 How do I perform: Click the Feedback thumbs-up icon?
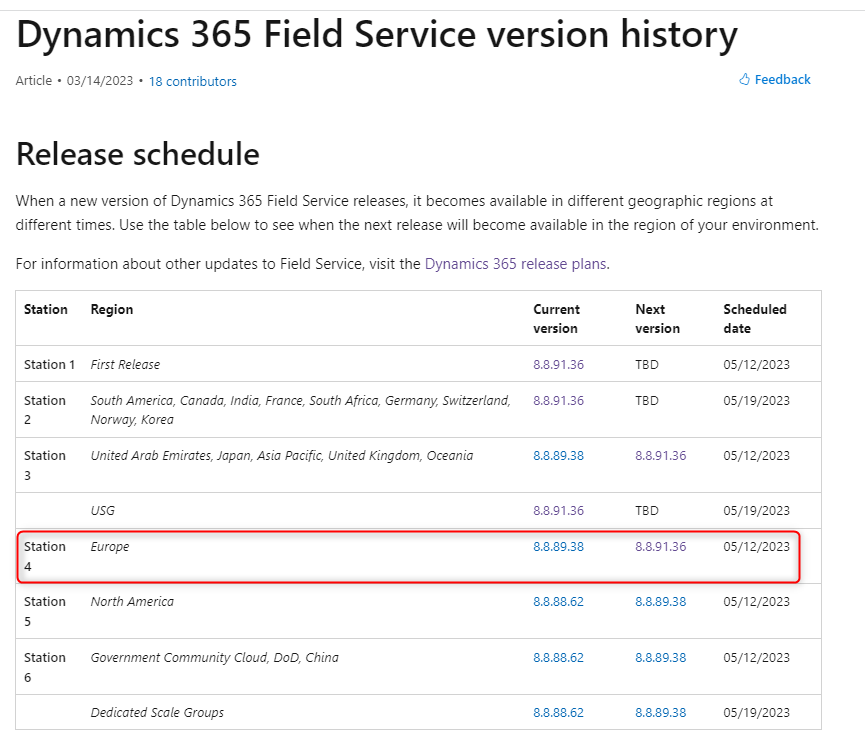[744, 79]
